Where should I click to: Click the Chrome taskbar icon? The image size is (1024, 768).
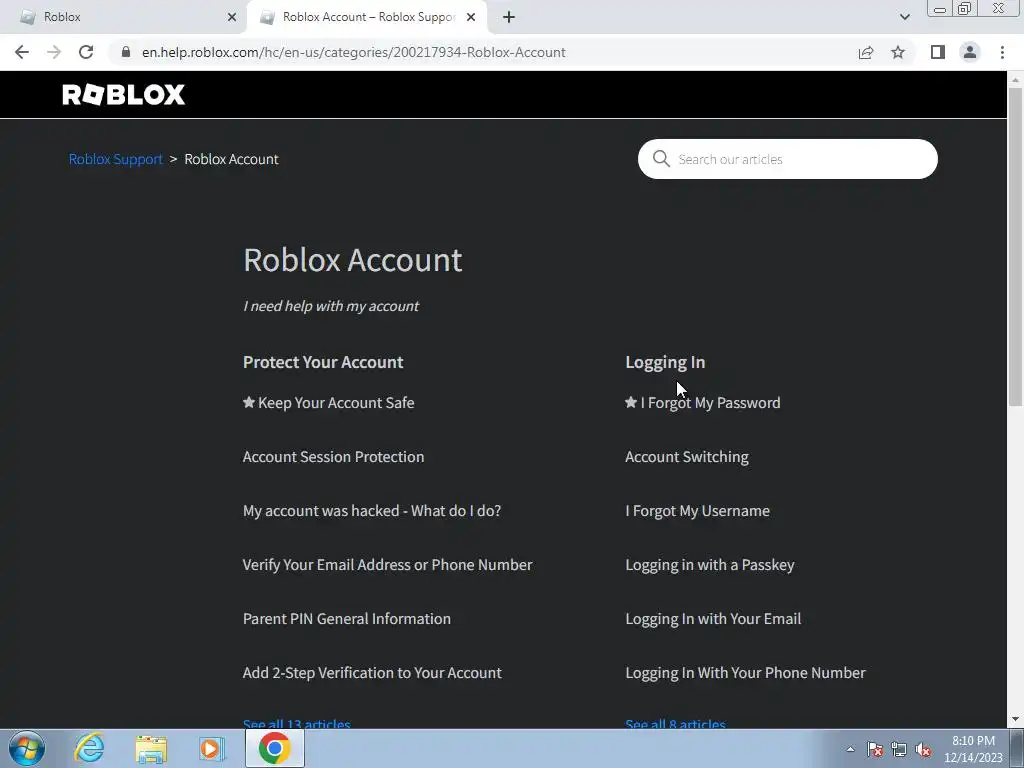[274, 748]
